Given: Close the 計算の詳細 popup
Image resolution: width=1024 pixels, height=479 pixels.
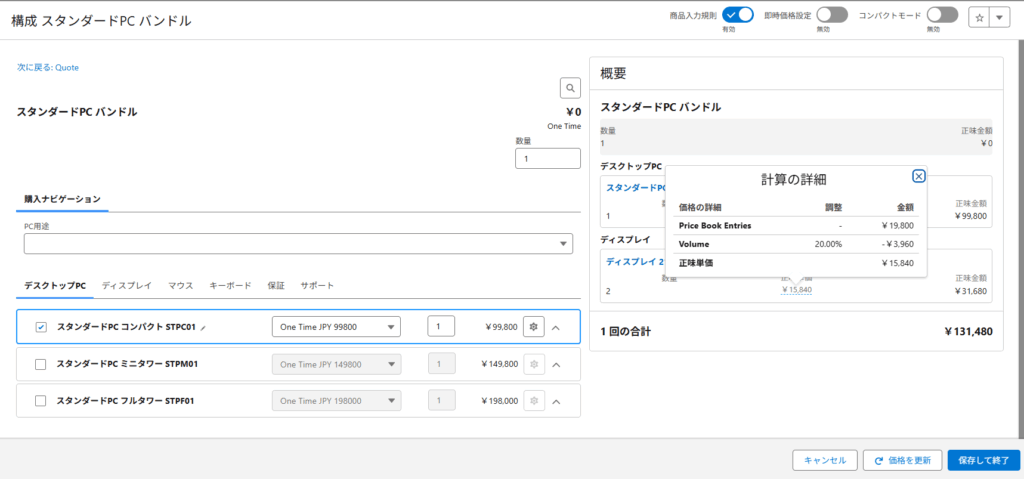Looking at the screenshot, I should pyautogui.click(x=918, y=176).
